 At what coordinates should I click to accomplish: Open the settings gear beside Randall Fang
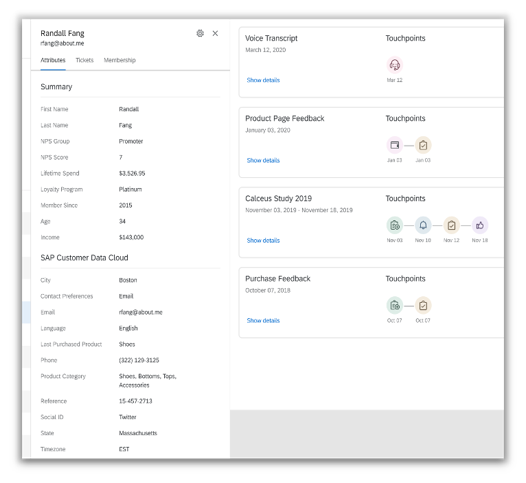point(200,33)
